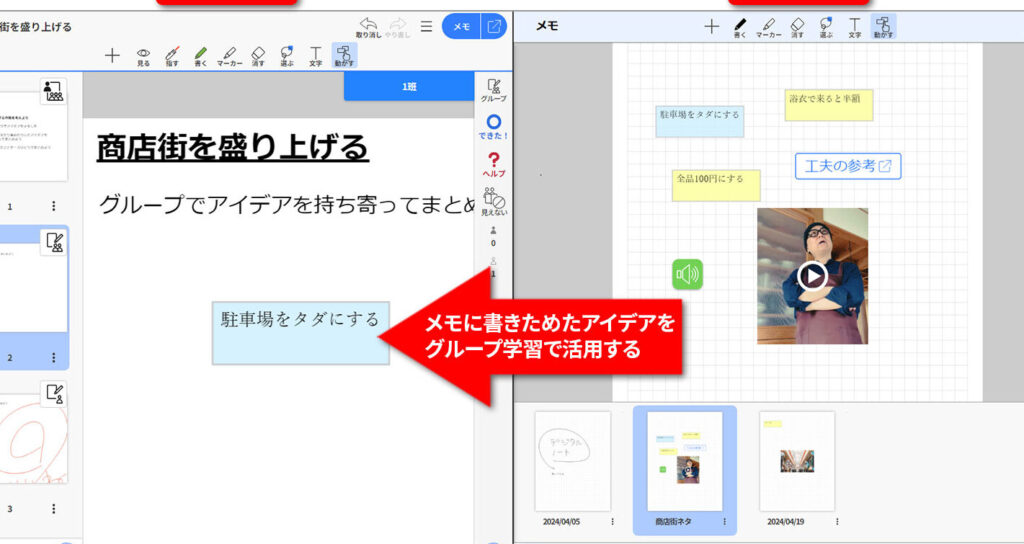
Task: Choose the 消す eraser in left toolbar
Action: pos(258,55)
